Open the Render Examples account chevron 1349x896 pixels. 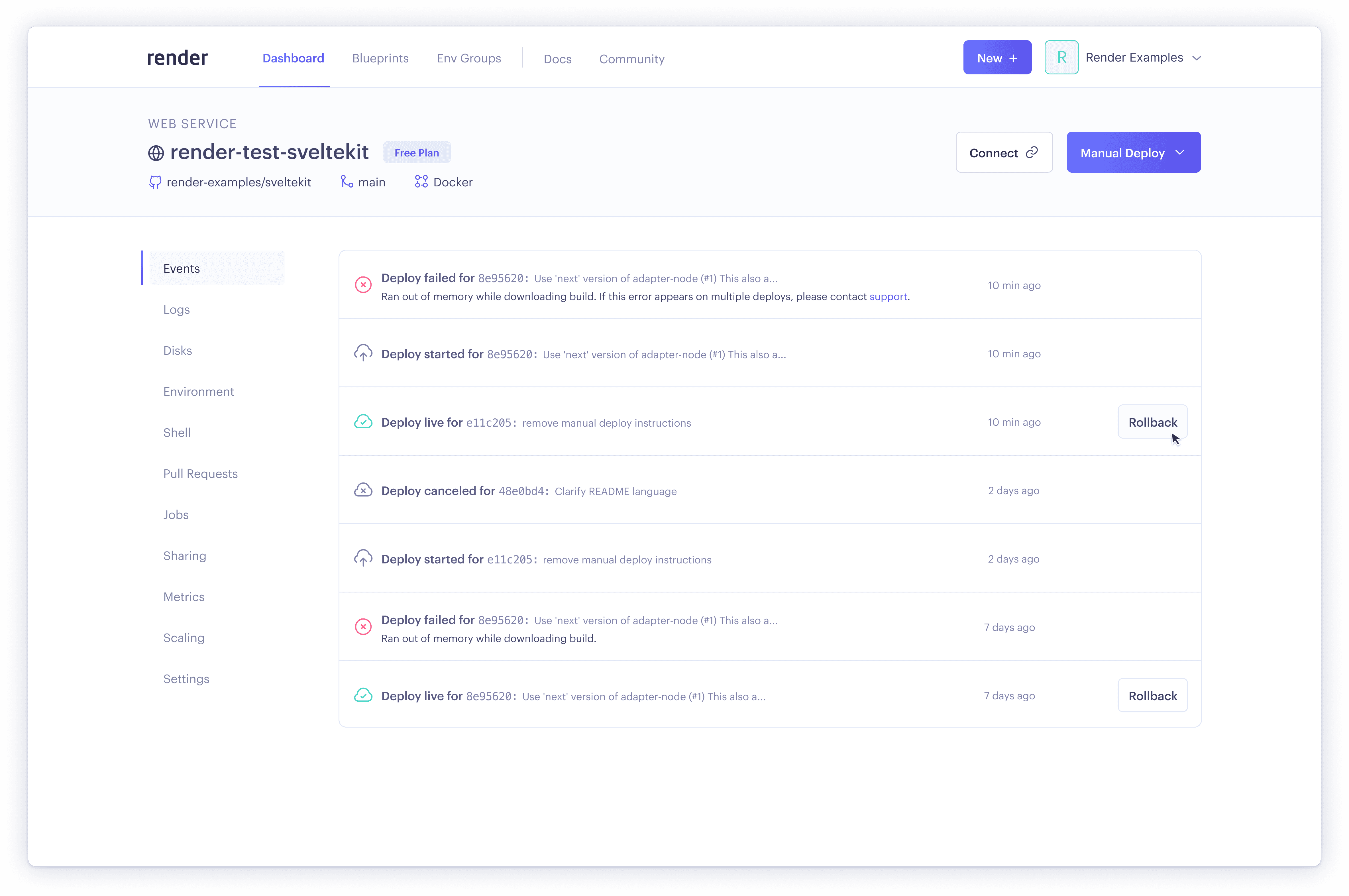click(x=1197, y=58)
